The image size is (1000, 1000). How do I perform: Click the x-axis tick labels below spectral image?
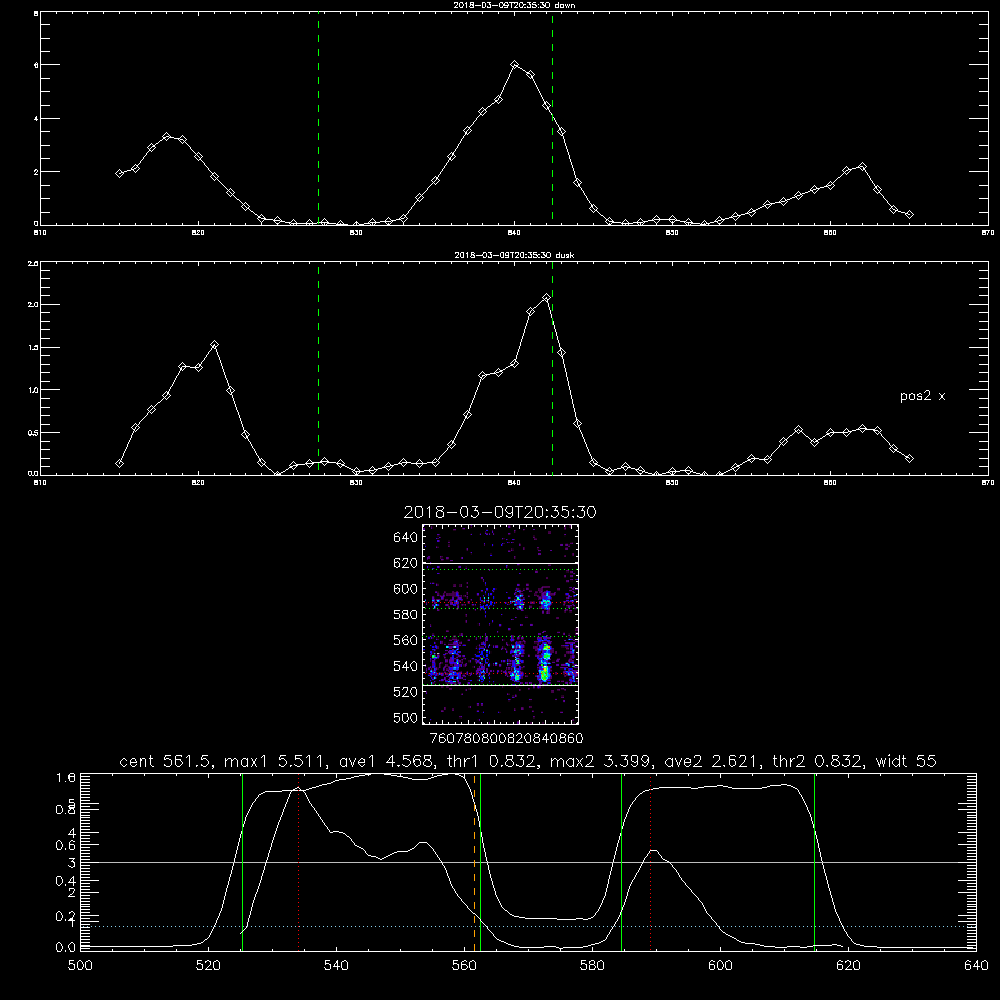507,739
